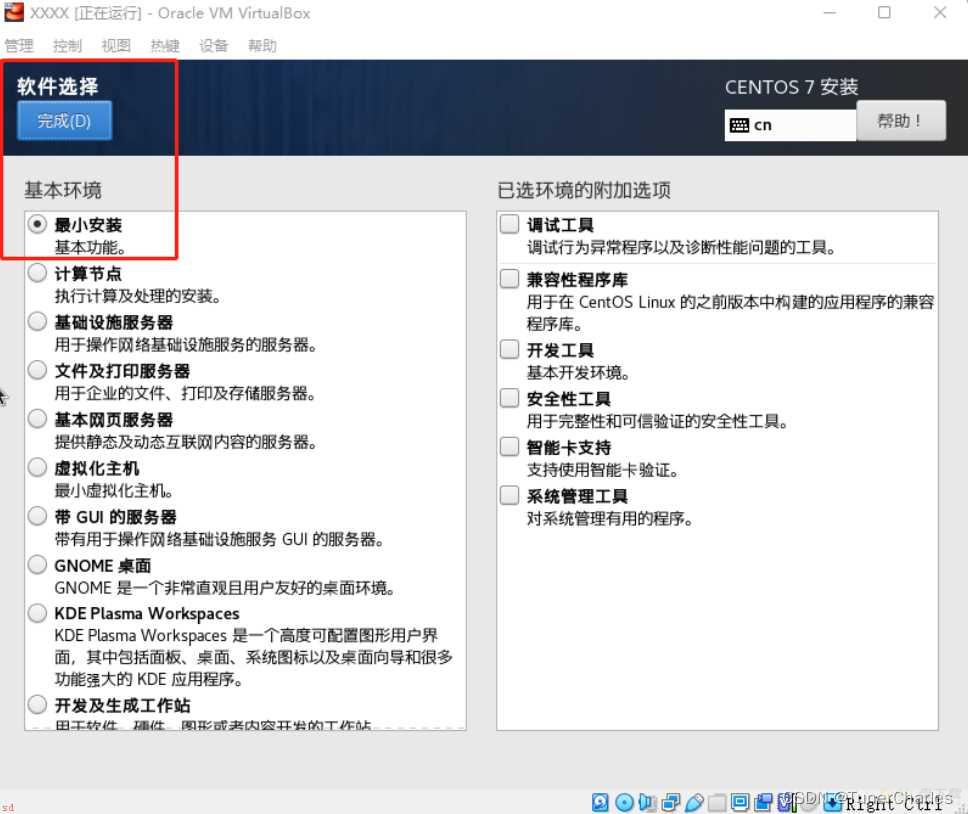Viewport: 968px width, 814px height.
Task: Click the 帮助！ button
Action: 901,121
